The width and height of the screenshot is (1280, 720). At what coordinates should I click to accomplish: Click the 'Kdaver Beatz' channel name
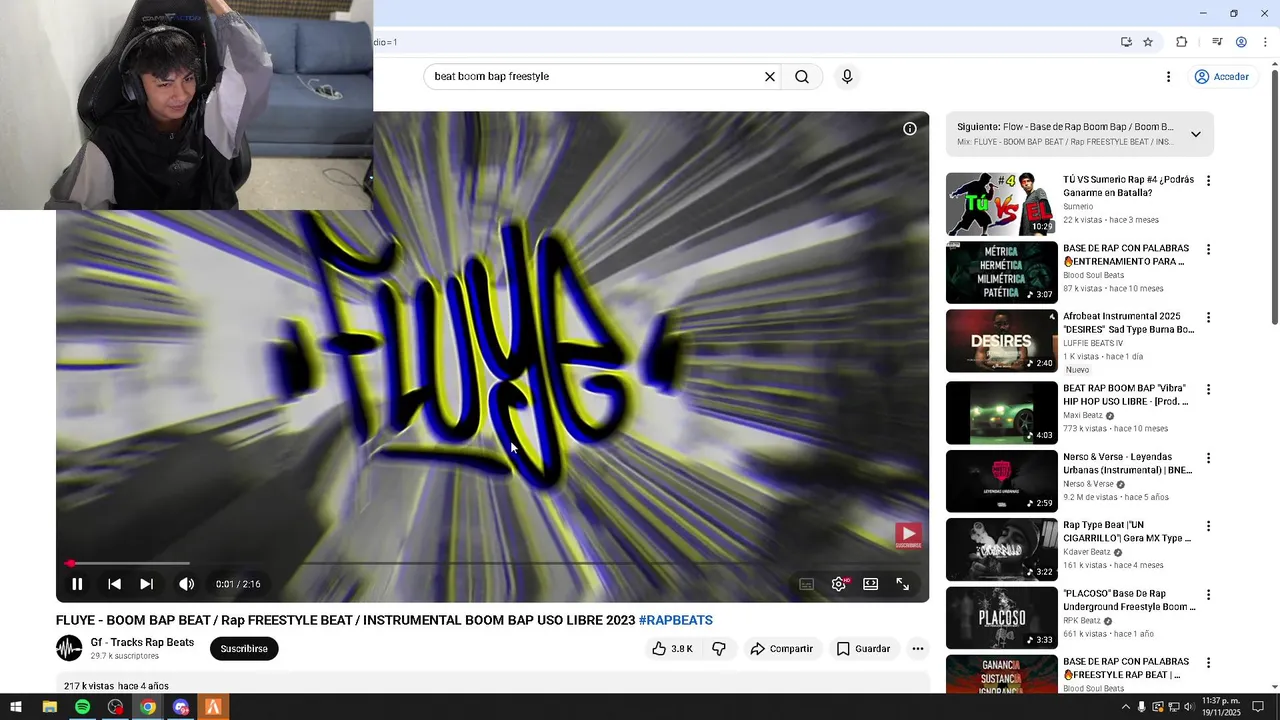click(x=1087, y=552)
